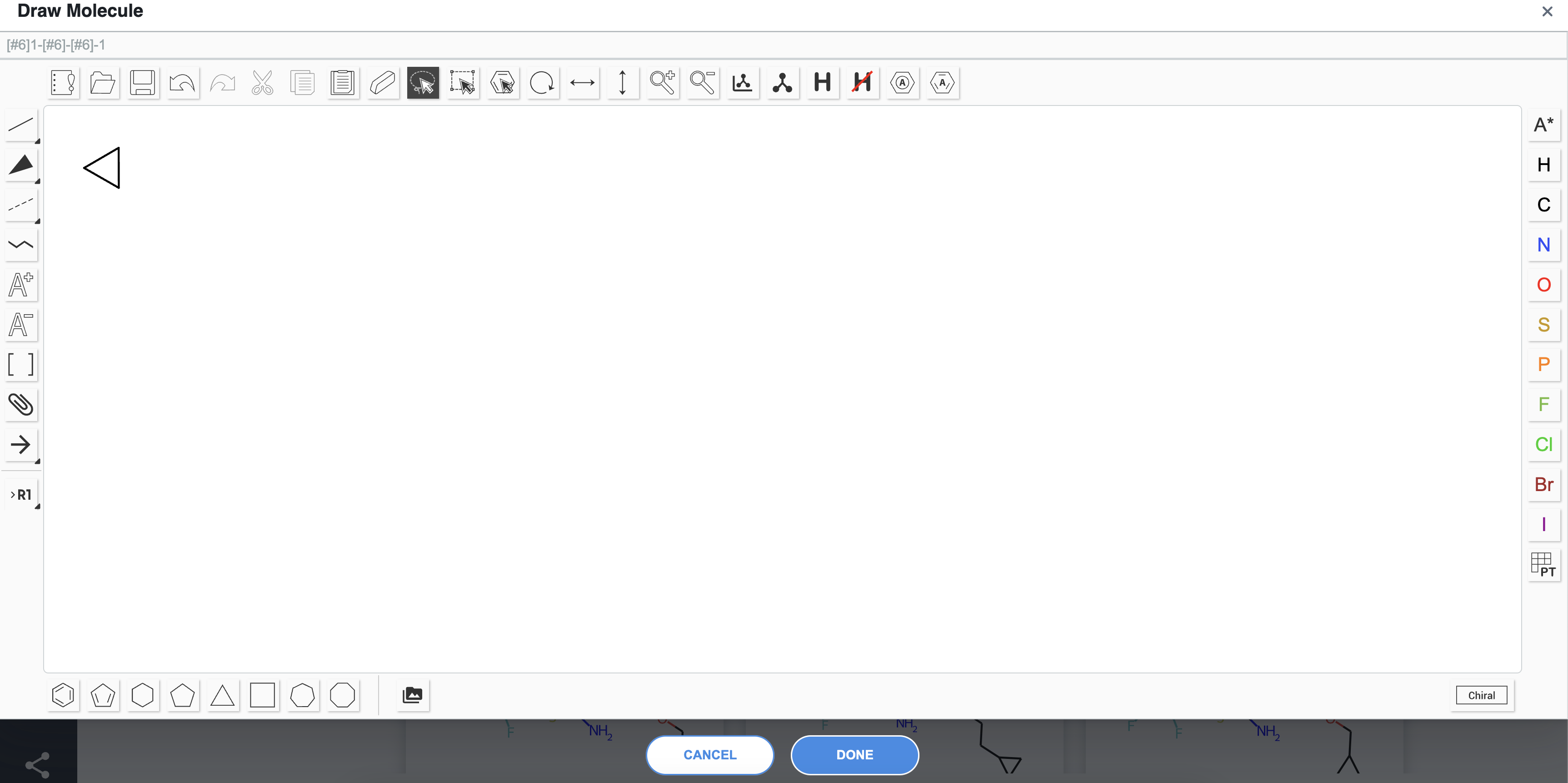The height and width of the screenshot is (783, 1568).
Task: Select the benzene ring template
Action: [63, 695]
